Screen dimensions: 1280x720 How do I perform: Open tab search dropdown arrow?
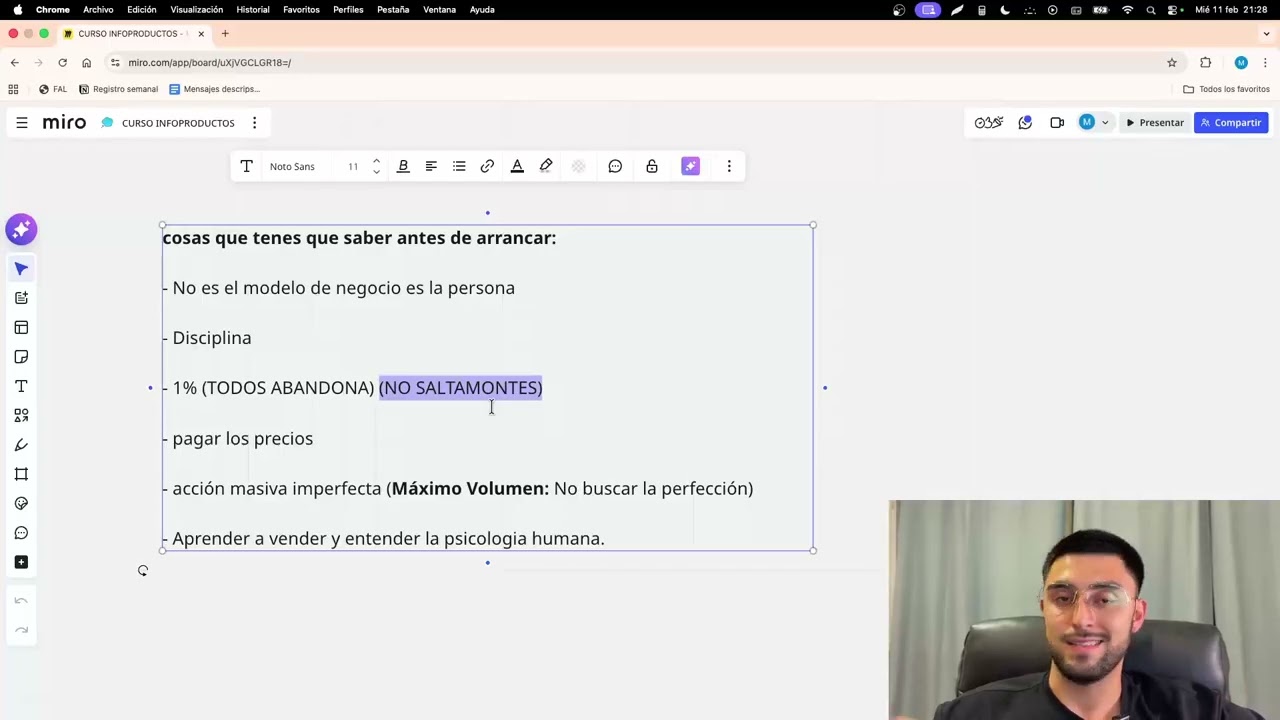coord(1266,33)
